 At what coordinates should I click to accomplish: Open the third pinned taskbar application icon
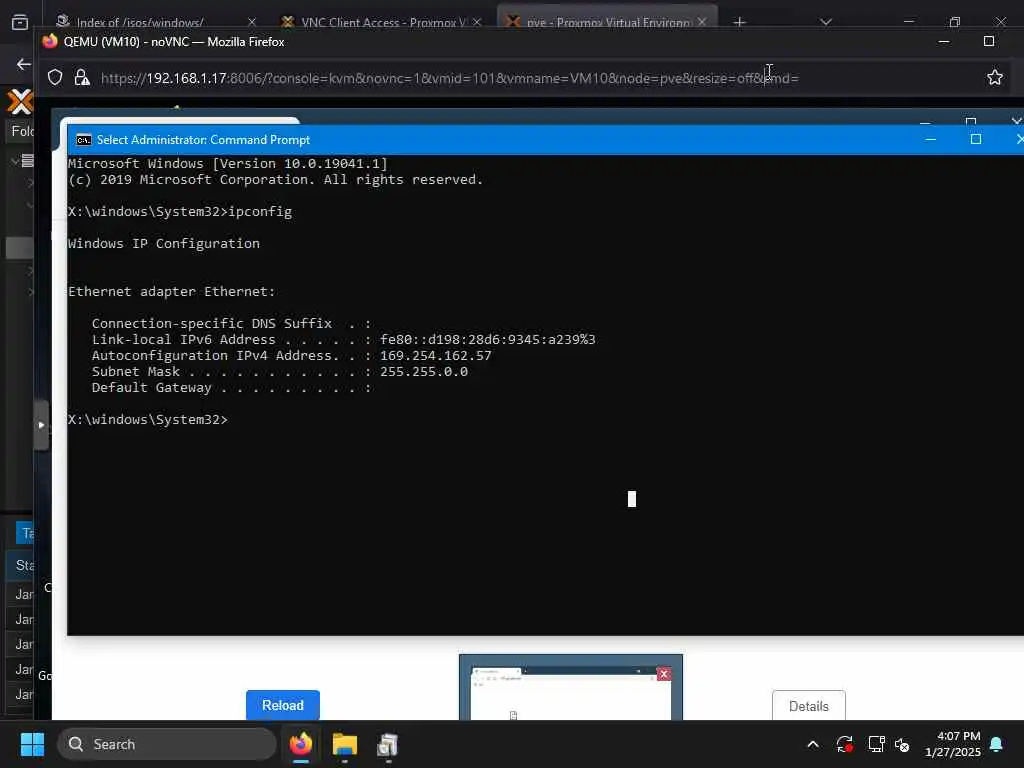[x=388, y=744]
